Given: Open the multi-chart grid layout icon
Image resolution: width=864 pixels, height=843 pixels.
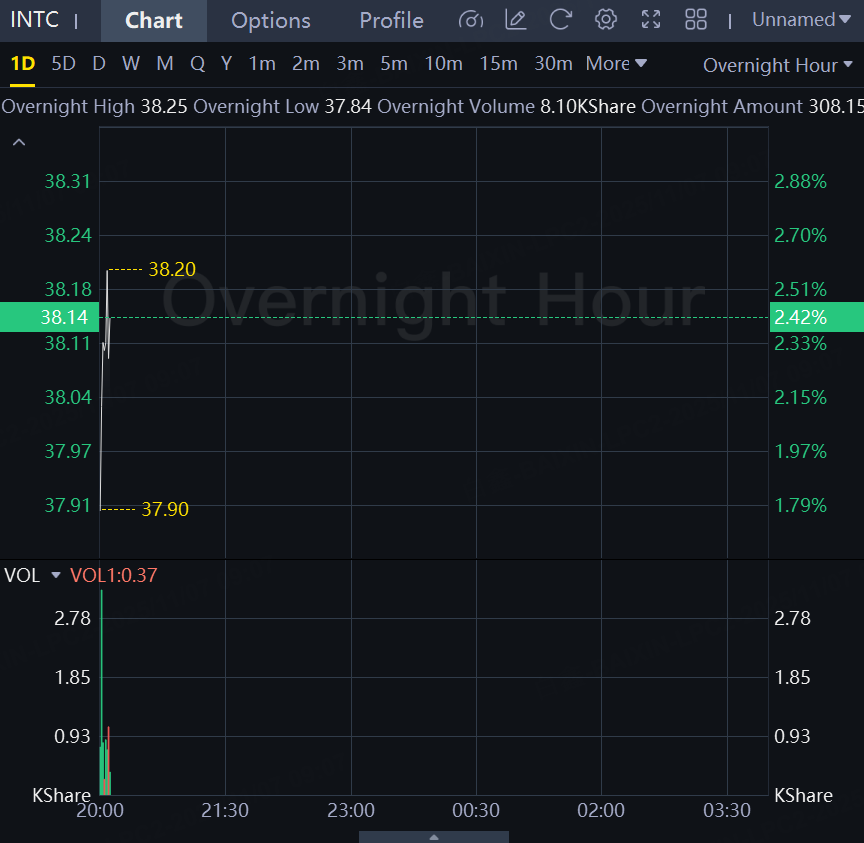Looking at the screenshot, I should (x=696, y=20).
